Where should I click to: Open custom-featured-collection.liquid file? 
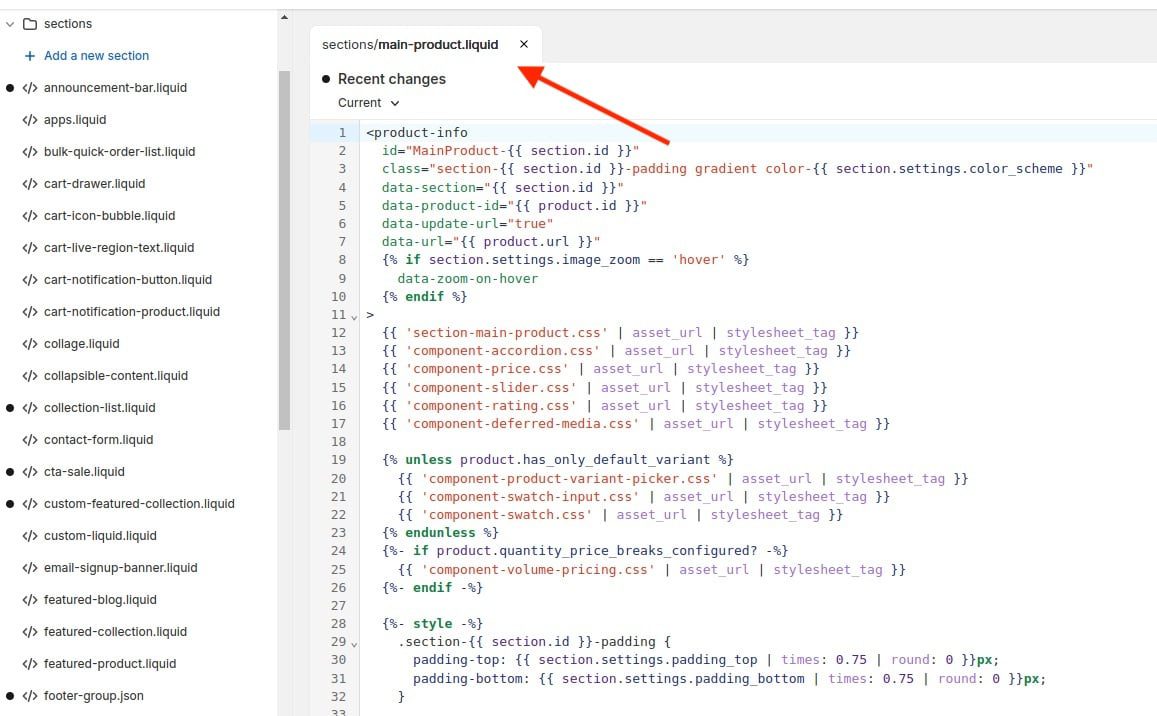(x=139, y=504)
